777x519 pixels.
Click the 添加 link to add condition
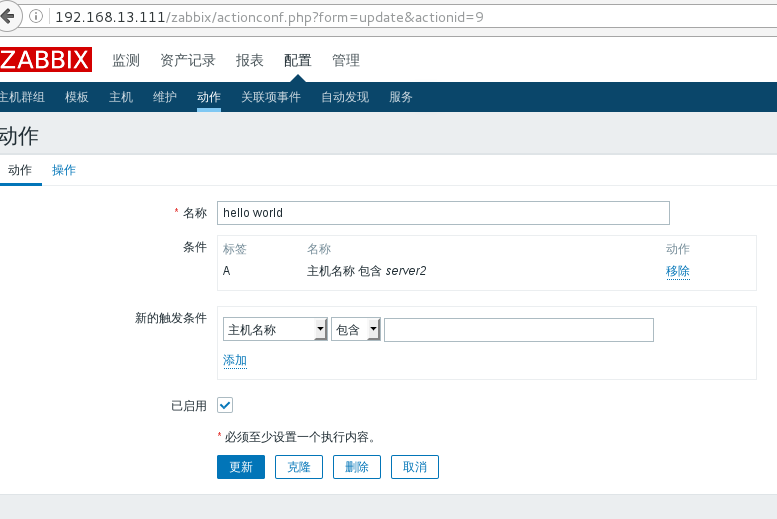tap(235, 360)
